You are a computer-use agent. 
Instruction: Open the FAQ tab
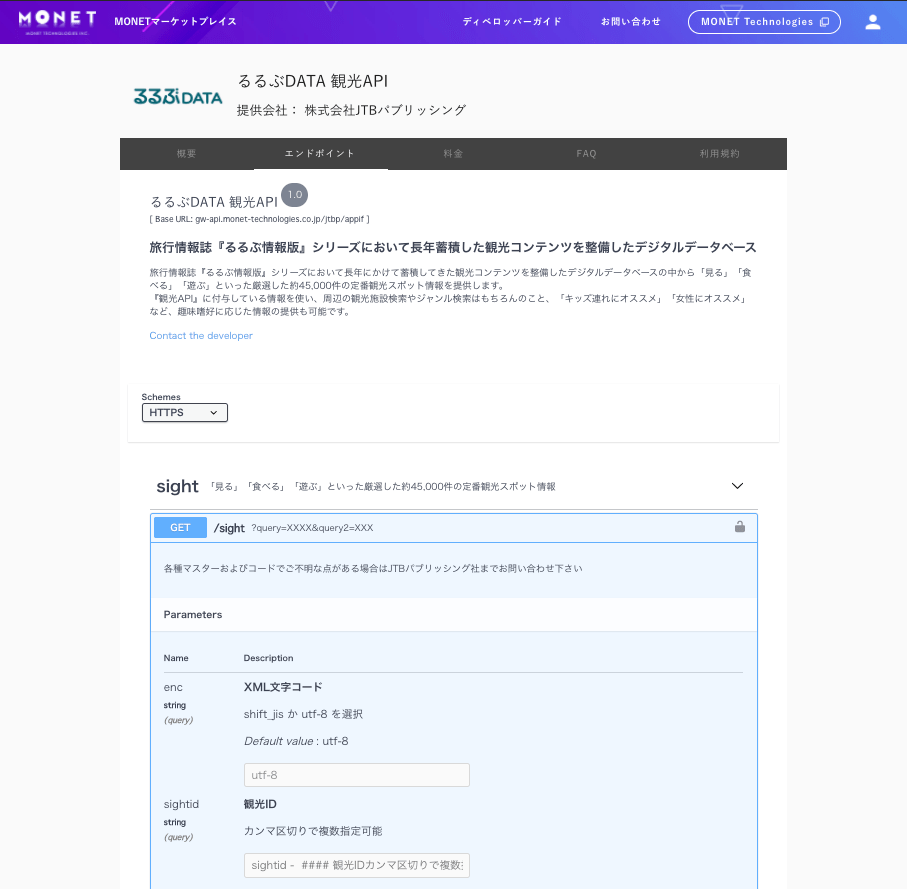587,154
